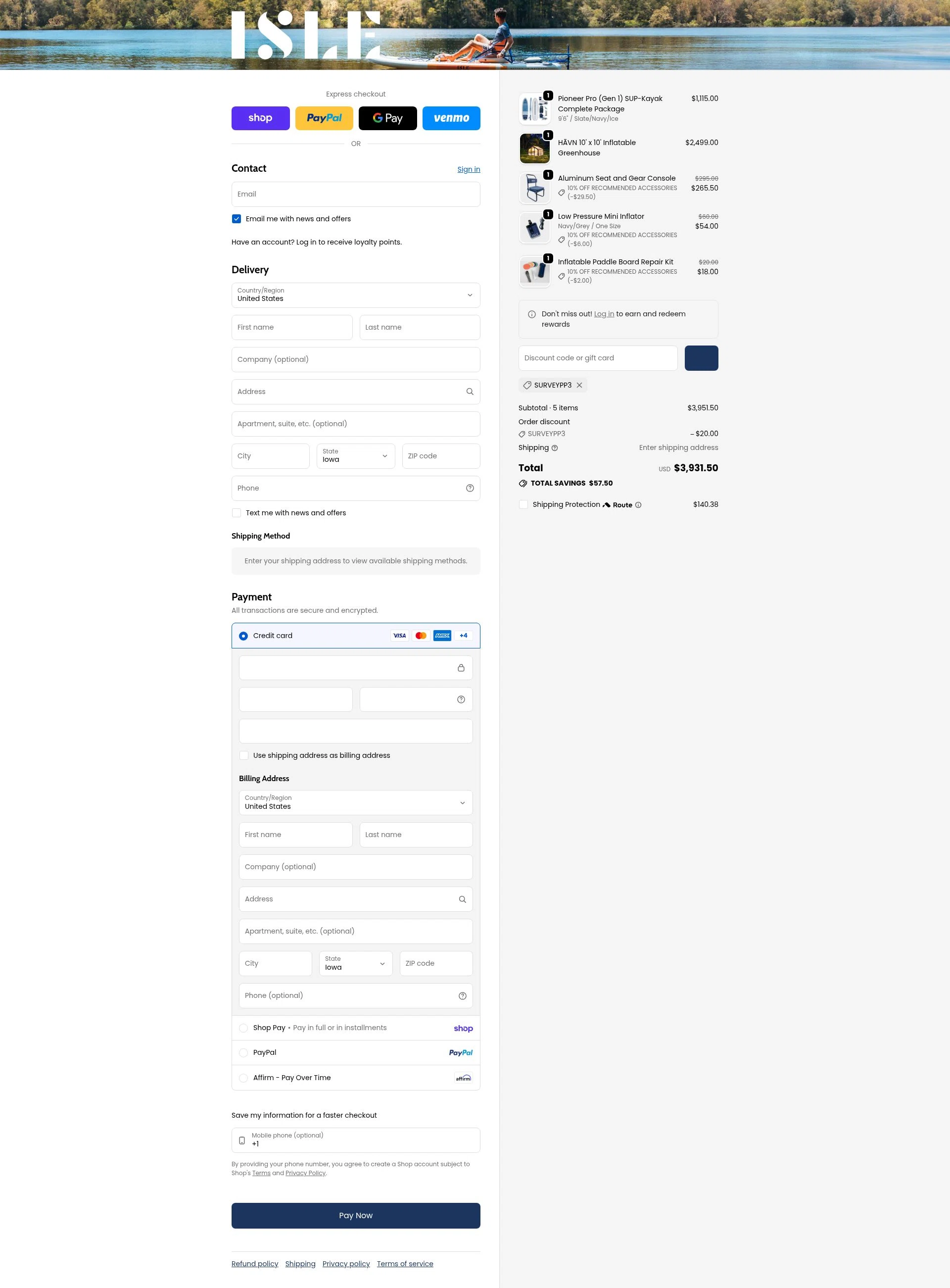Image resolution: width=950 pixels, height=1288 pixels.
Task: Pay with the Shop express checkout option
Action: point(260,118)
